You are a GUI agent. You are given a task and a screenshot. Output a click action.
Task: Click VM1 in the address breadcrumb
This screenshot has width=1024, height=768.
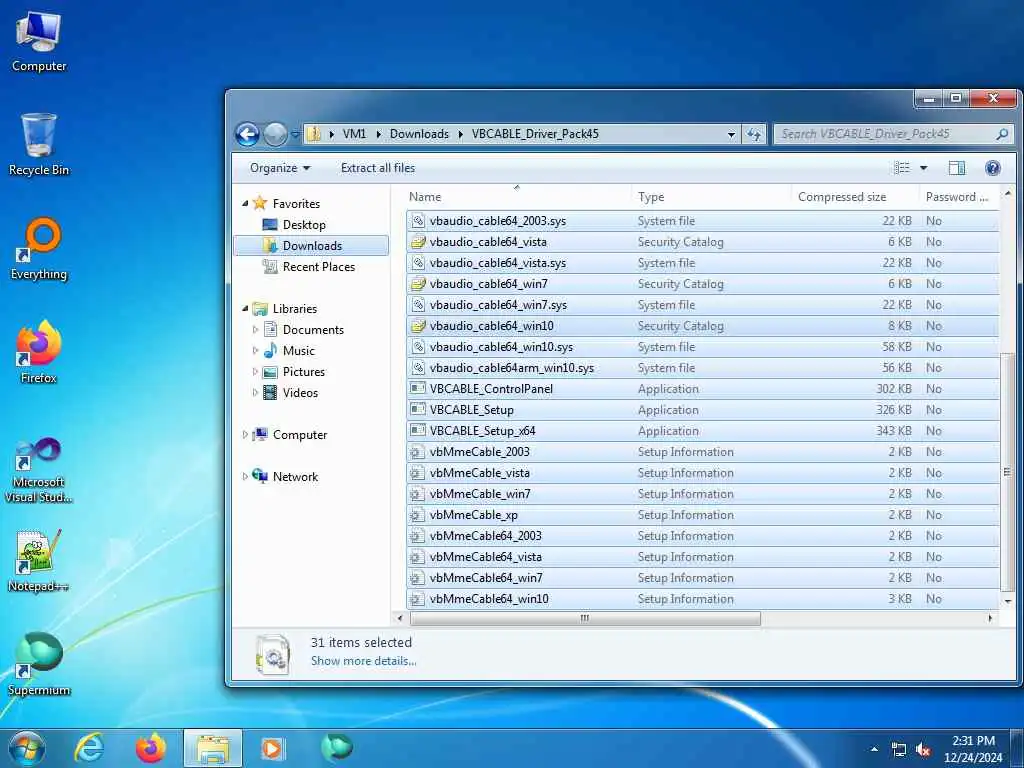354,134
